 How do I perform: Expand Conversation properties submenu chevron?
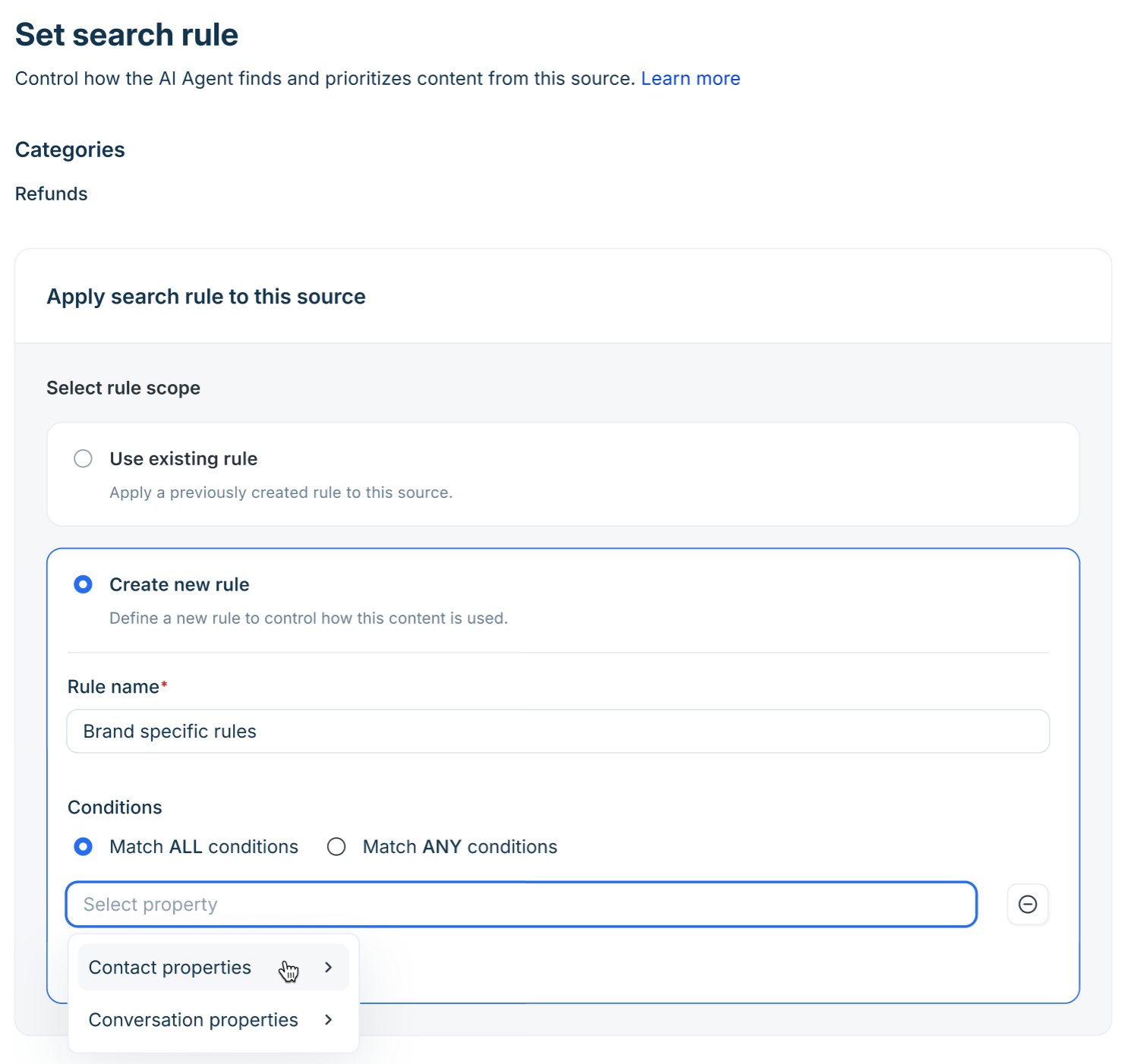[x=329, y=1019]
